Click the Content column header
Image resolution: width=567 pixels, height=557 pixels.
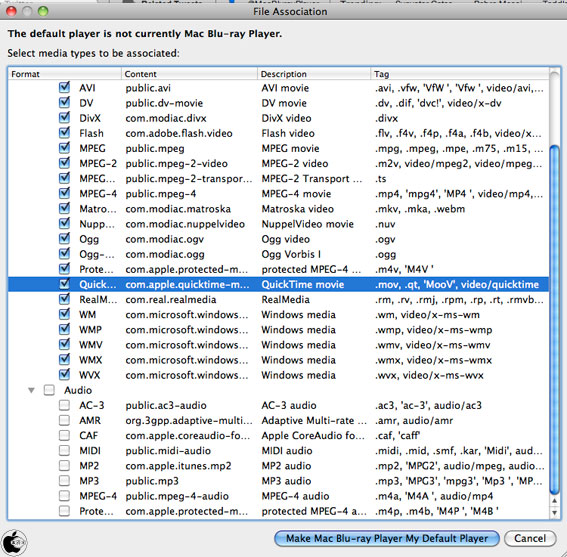[189, 74]
